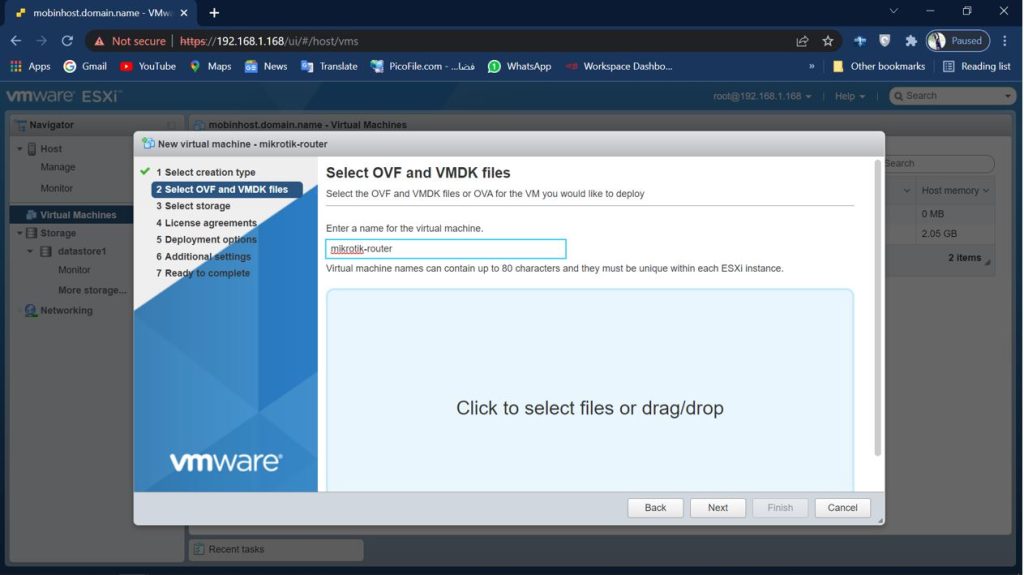
Task: Click the Back button in wizard
Action: [655, 507]
